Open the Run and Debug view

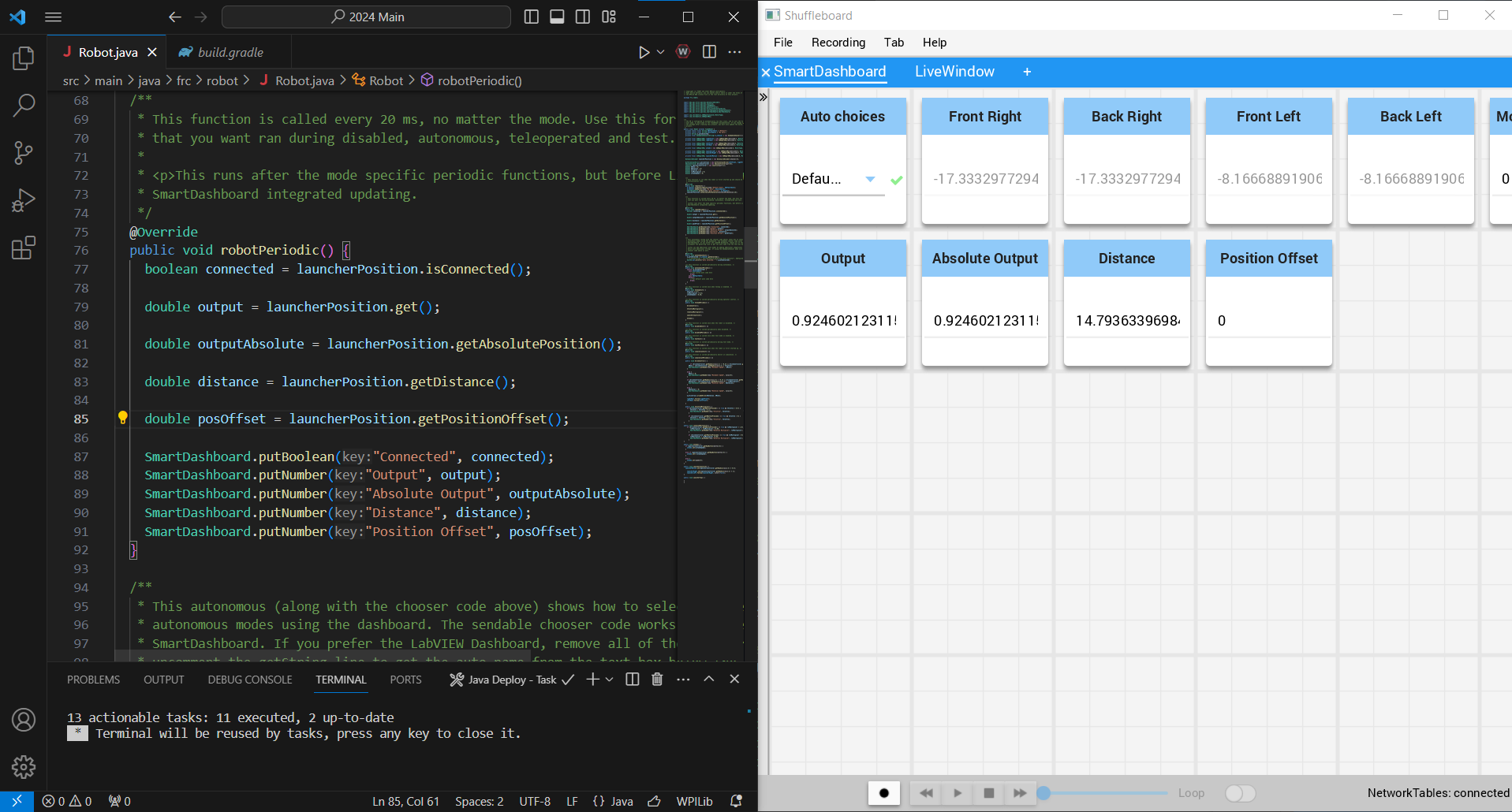click(x=24, y=200)
